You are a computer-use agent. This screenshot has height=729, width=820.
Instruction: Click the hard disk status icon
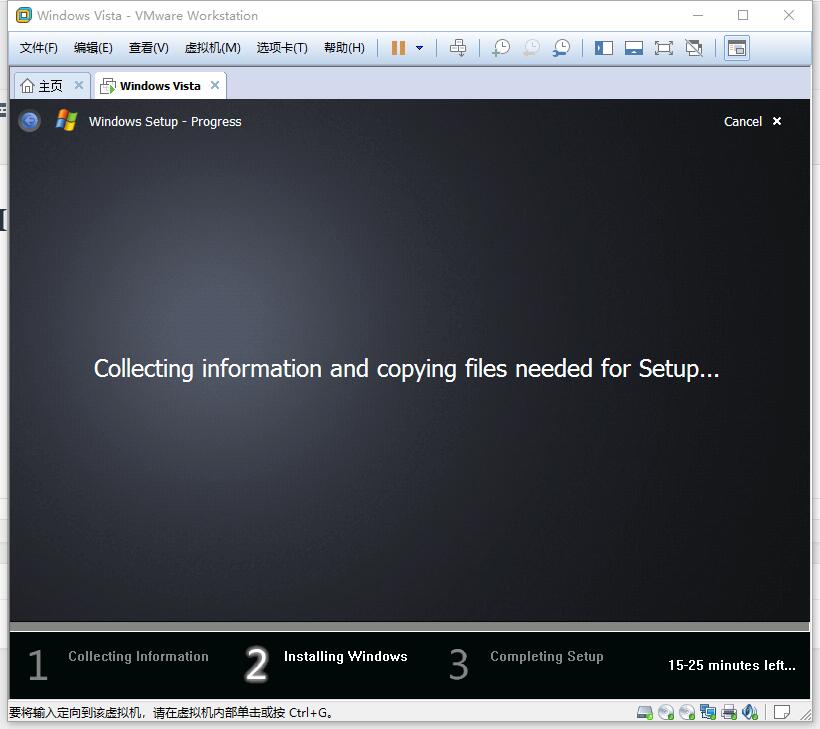645,712
